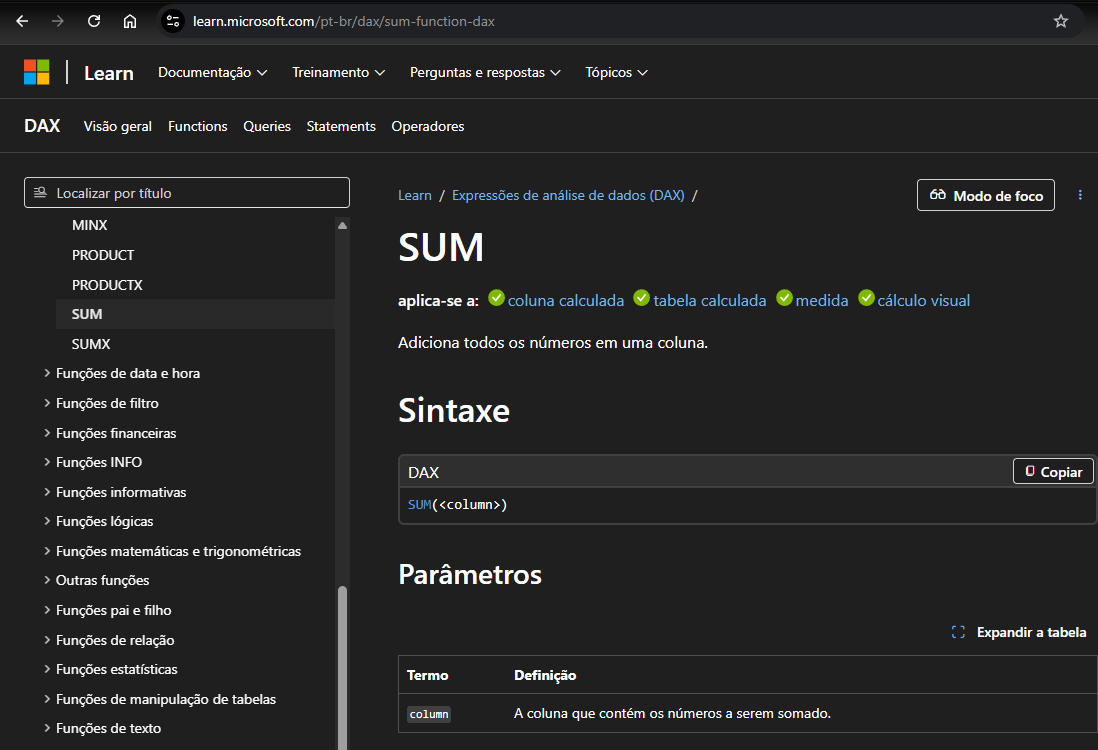
Task: View site information icon in address bar
Action: point(173,21)
